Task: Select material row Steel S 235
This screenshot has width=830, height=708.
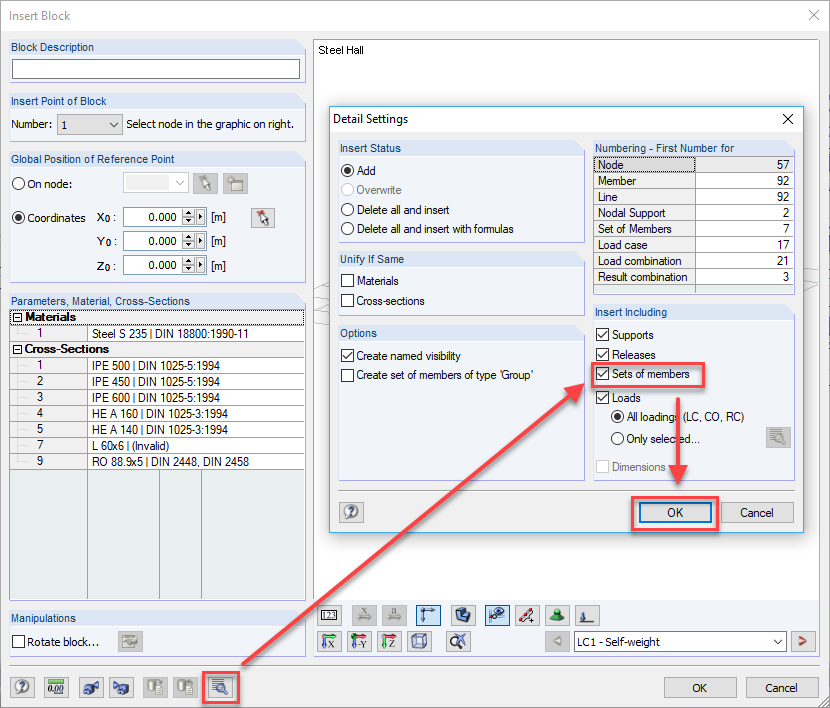Action: tap(157, 333)
